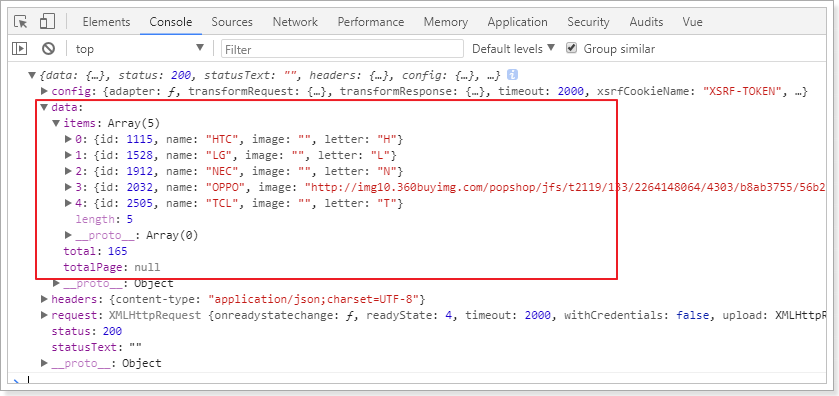Click the blue info icon beside the response object
The width and height of the screenshot is (839, 396).
pyautogui.click(x=512, y=74)
